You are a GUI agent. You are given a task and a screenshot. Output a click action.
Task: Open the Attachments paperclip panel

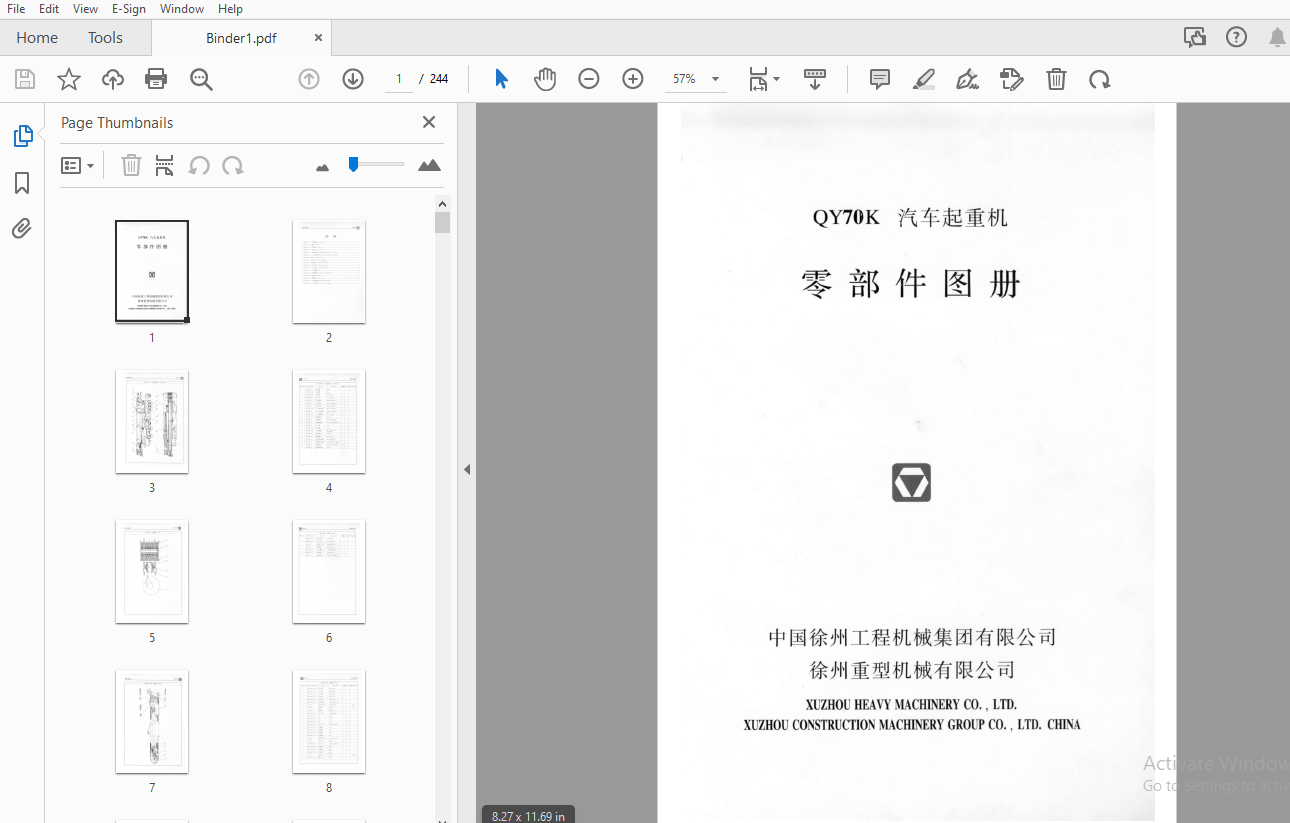point(22,229)
